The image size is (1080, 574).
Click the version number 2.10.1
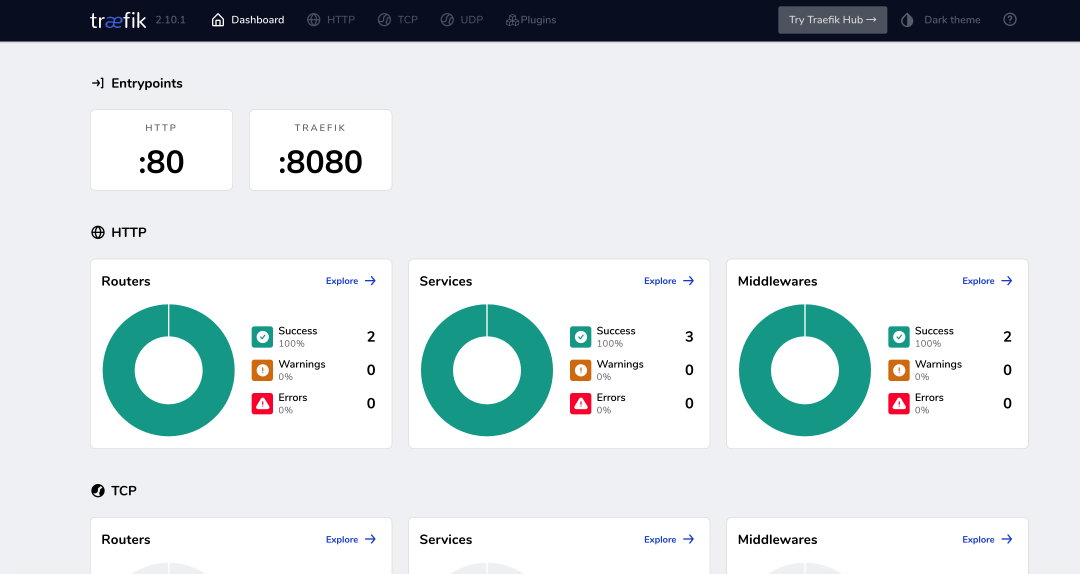click(170, 20)
